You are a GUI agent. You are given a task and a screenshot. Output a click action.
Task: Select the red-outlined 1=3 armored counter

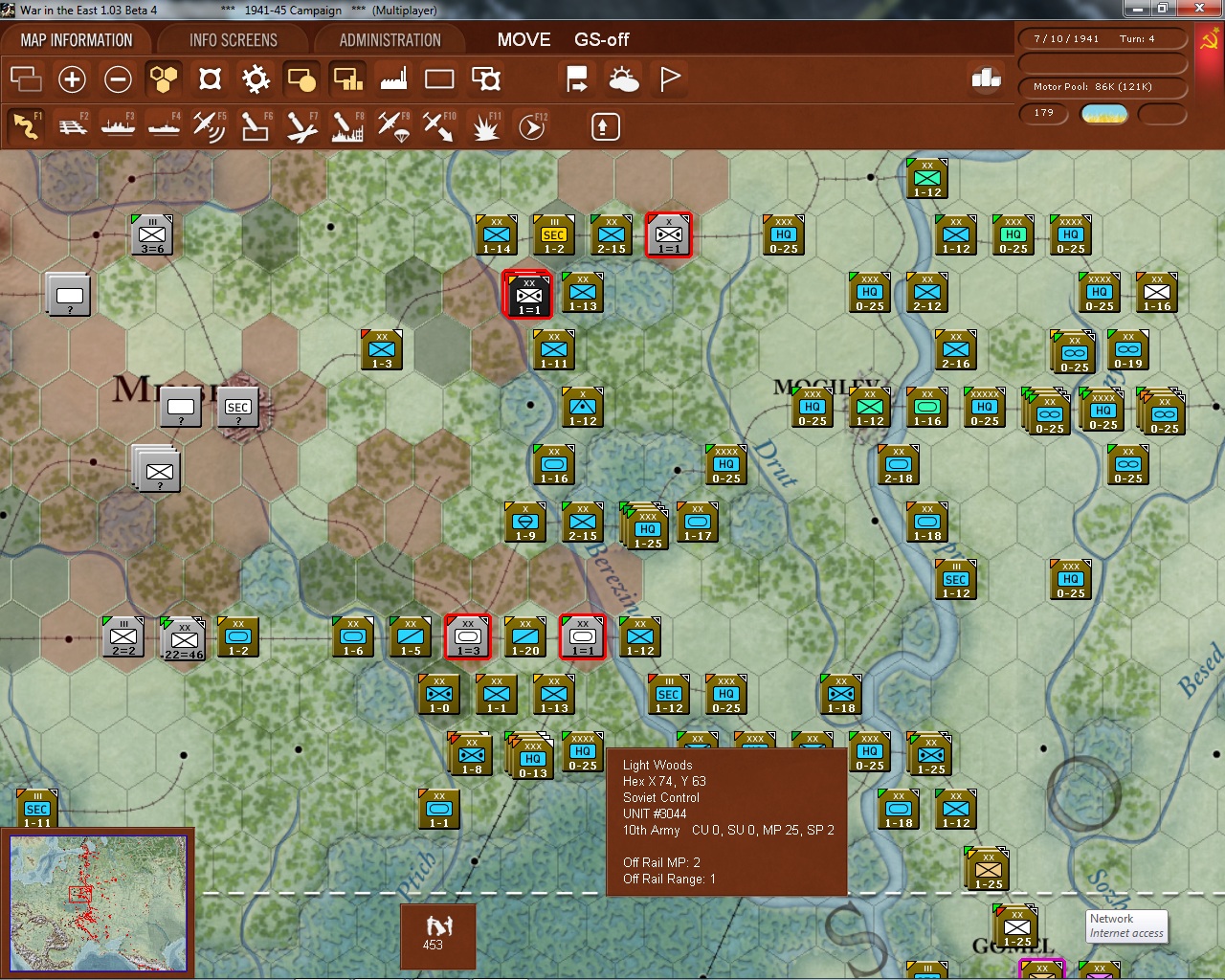click(x=468, y=636)
